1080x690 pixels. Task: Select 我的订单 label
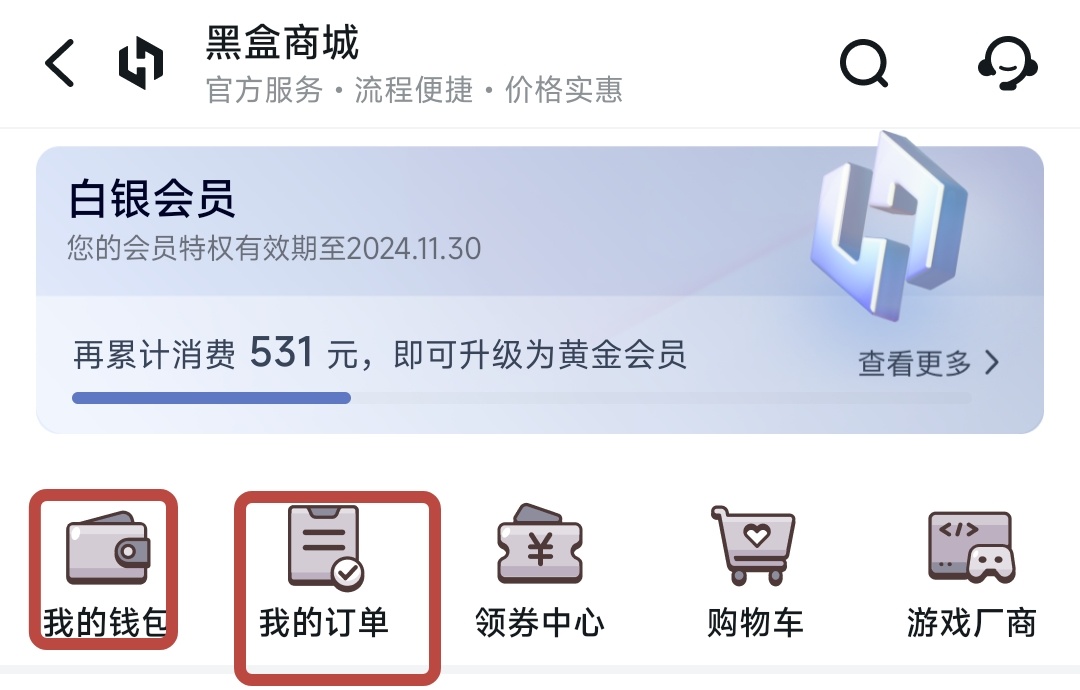tap(324, 623)
